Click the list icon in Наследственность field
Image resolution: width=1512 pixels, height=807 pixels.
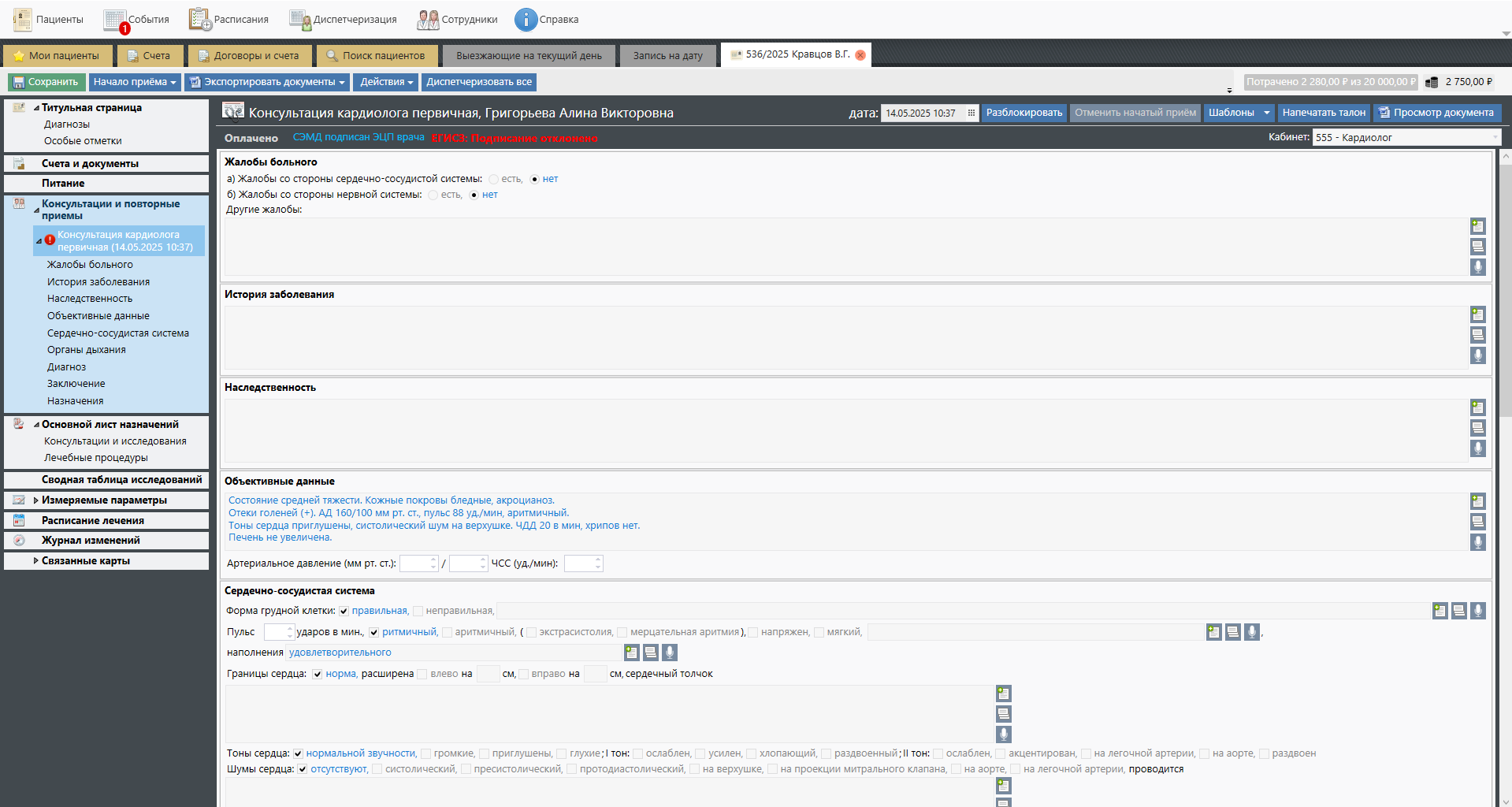coord(1477,428)
